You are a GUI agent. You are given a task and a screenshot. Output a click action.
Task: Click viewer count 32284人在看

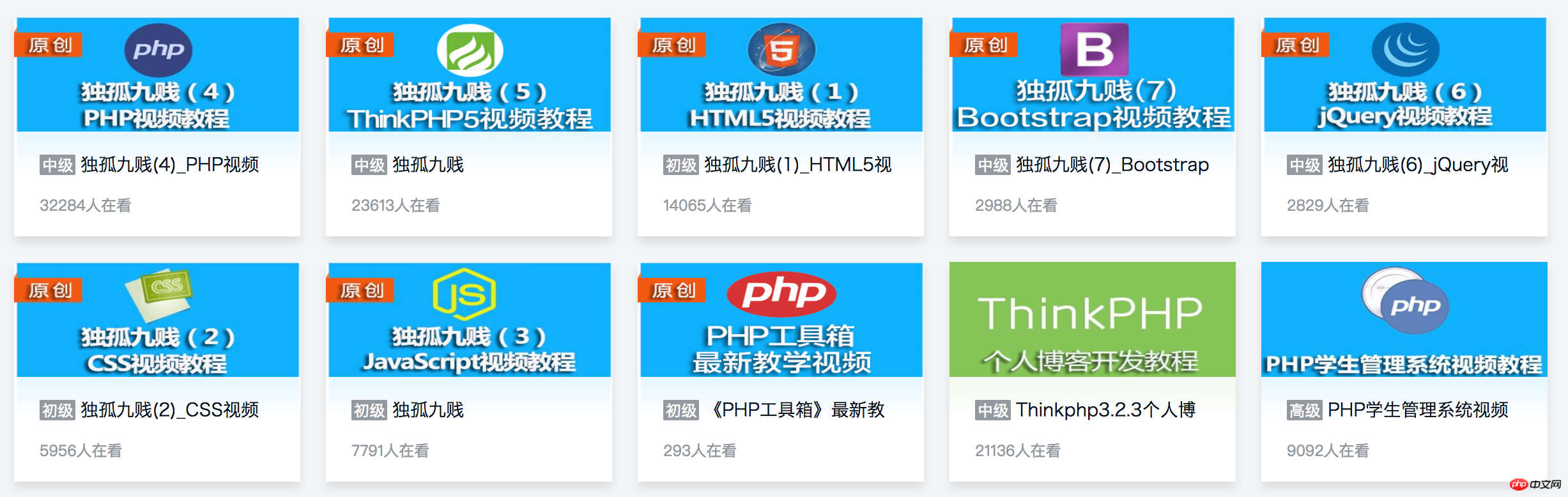tap(86, 206)
